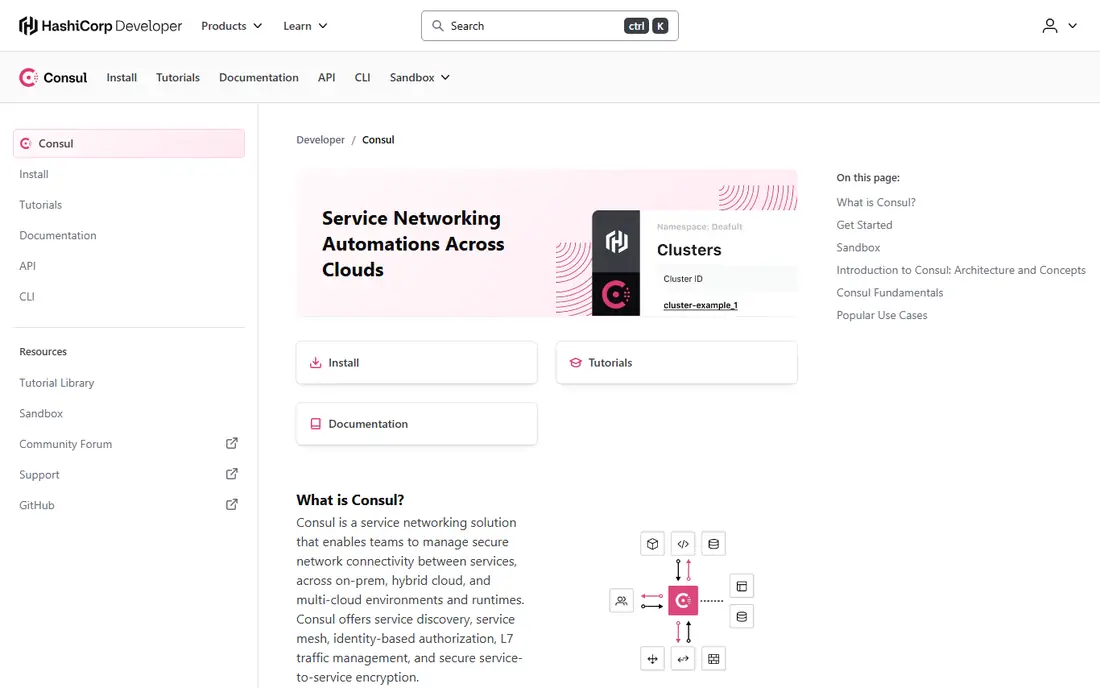Click the search magnifier icon

point(438,26)
